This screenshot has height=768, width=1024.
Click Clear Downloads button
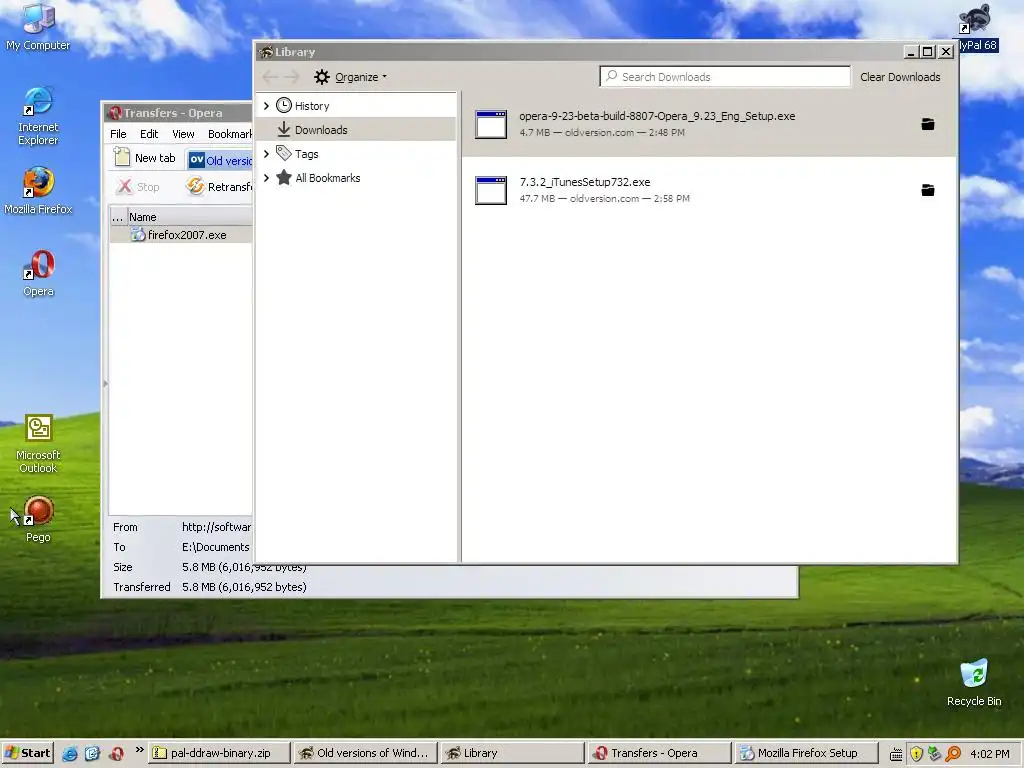(x=900, y=77)
